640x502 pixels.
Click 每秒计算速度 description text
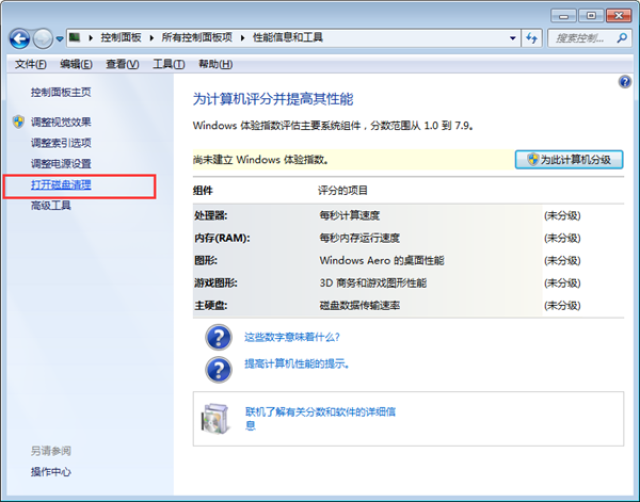click(x=349, y=215)
